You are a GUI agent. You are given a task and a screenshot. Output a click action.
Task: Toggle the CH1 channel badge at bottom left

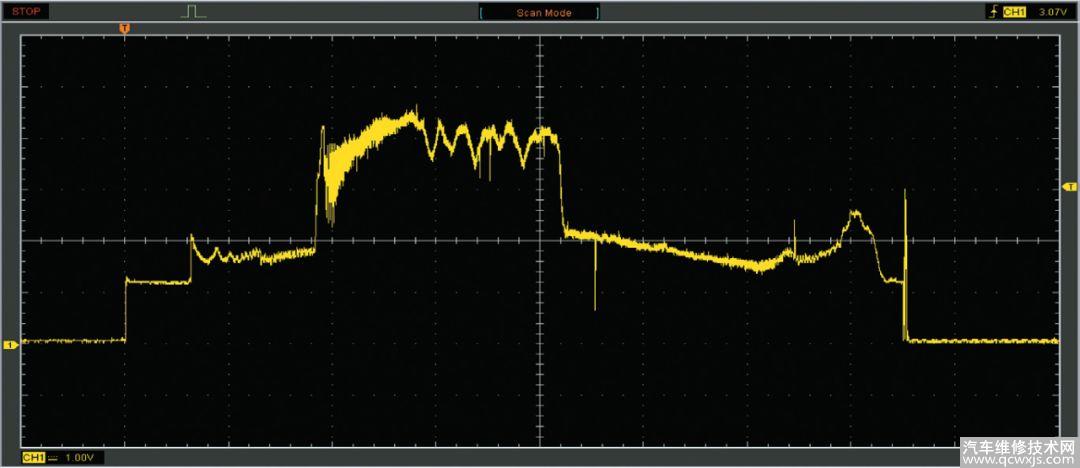33,457
